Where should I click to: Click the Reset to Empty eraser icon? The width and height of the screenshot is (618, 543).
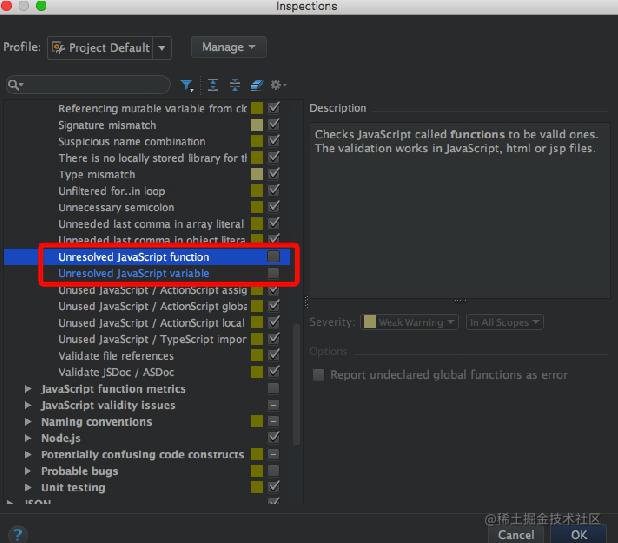(257, 85)
